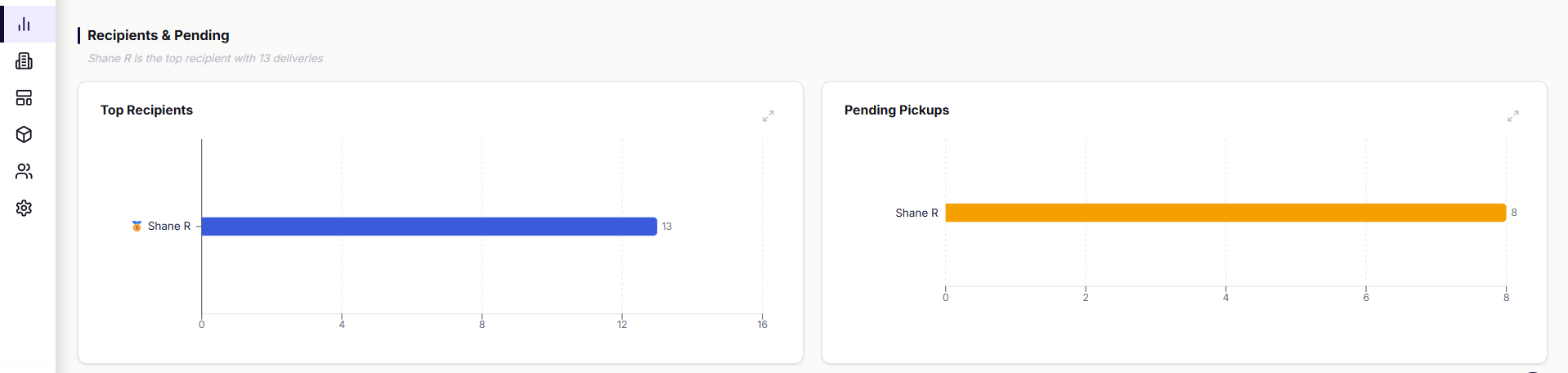Image resolution: width=1568 pixels, height=373 pixels.
Task: Click the Shane R label in Top Recipients
Action: [169, 227]
